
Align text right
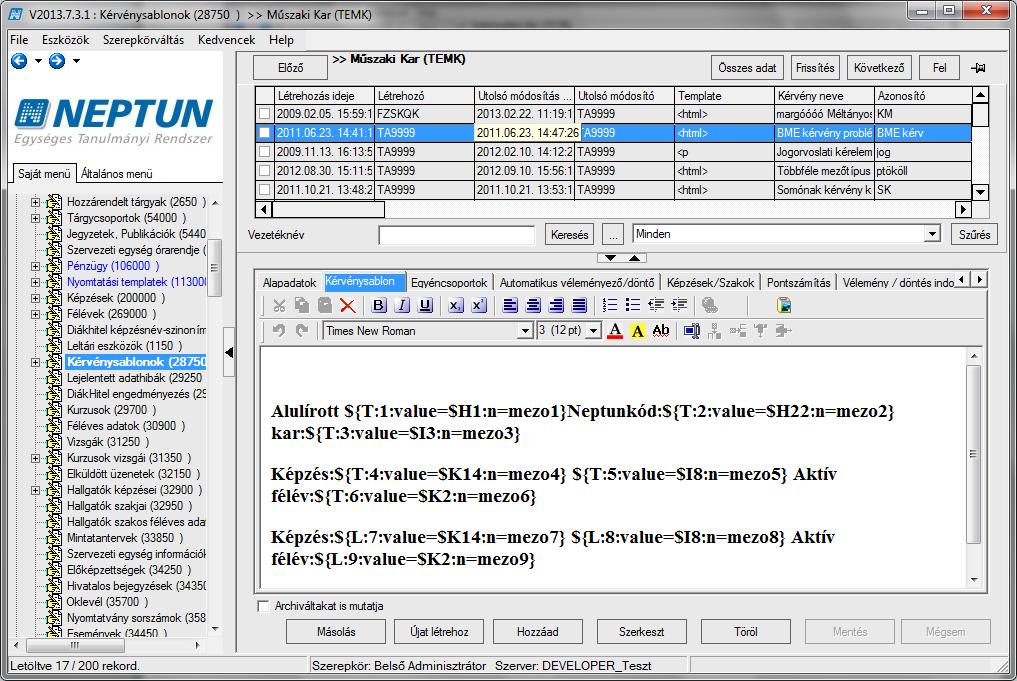pyautogui.click(x=556, y=305)
